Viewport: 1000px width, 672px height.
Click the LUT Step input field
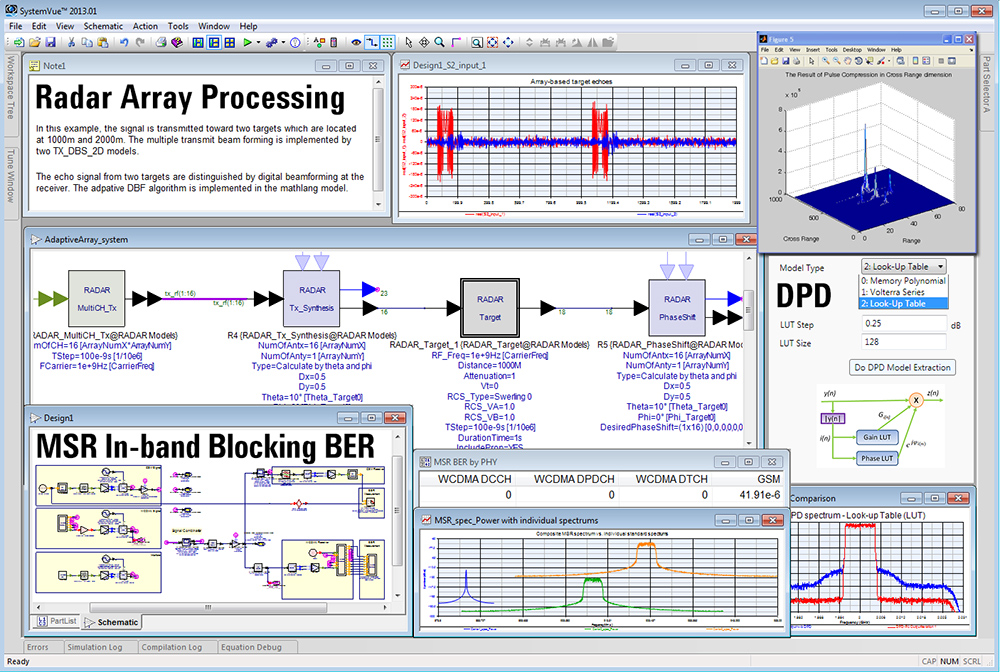tap(904, 323)
